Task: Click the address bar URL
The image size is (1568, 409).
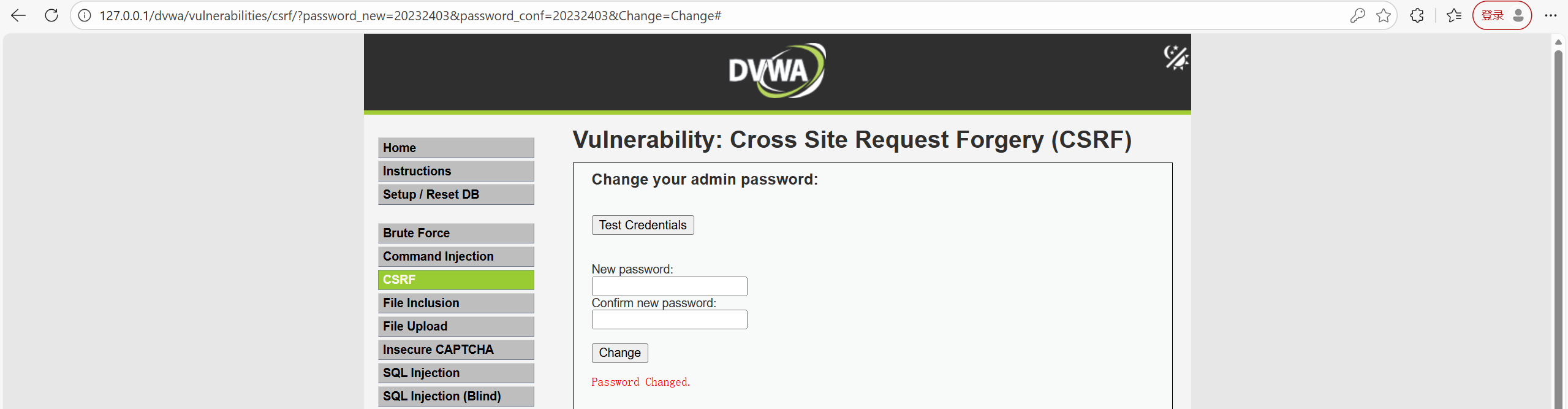Action: coord(411,16)
